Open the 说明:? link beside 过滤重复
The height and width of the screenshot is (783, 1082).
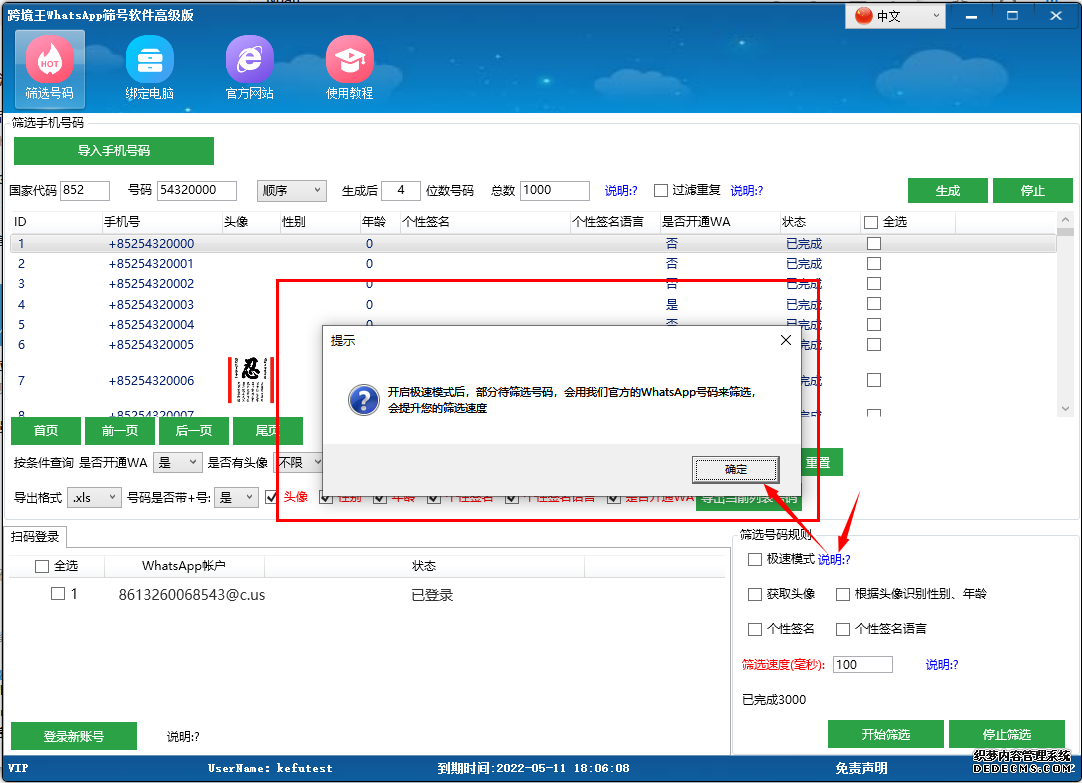pyautogui.click(x=747, y=190)
